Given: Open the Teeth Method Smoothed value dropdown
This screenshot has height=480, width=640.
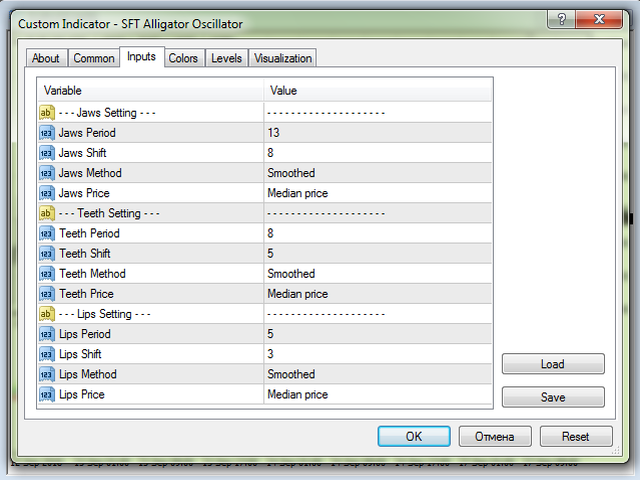Looking at the screenshot, I should pos(378,274).
